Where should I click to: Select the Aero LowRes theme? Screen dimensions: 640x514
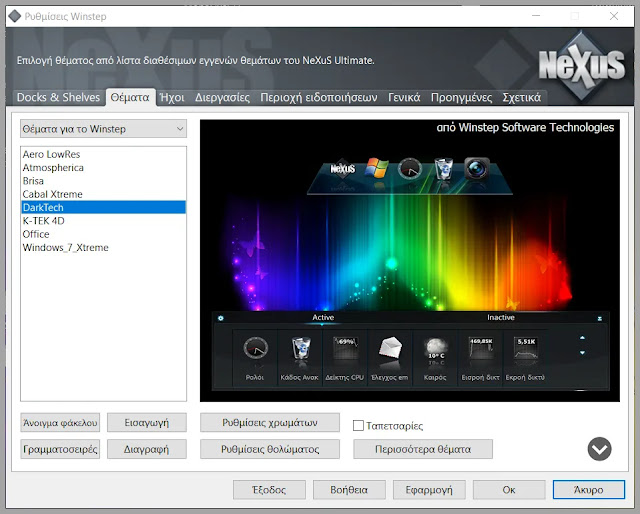coord(104,154)
